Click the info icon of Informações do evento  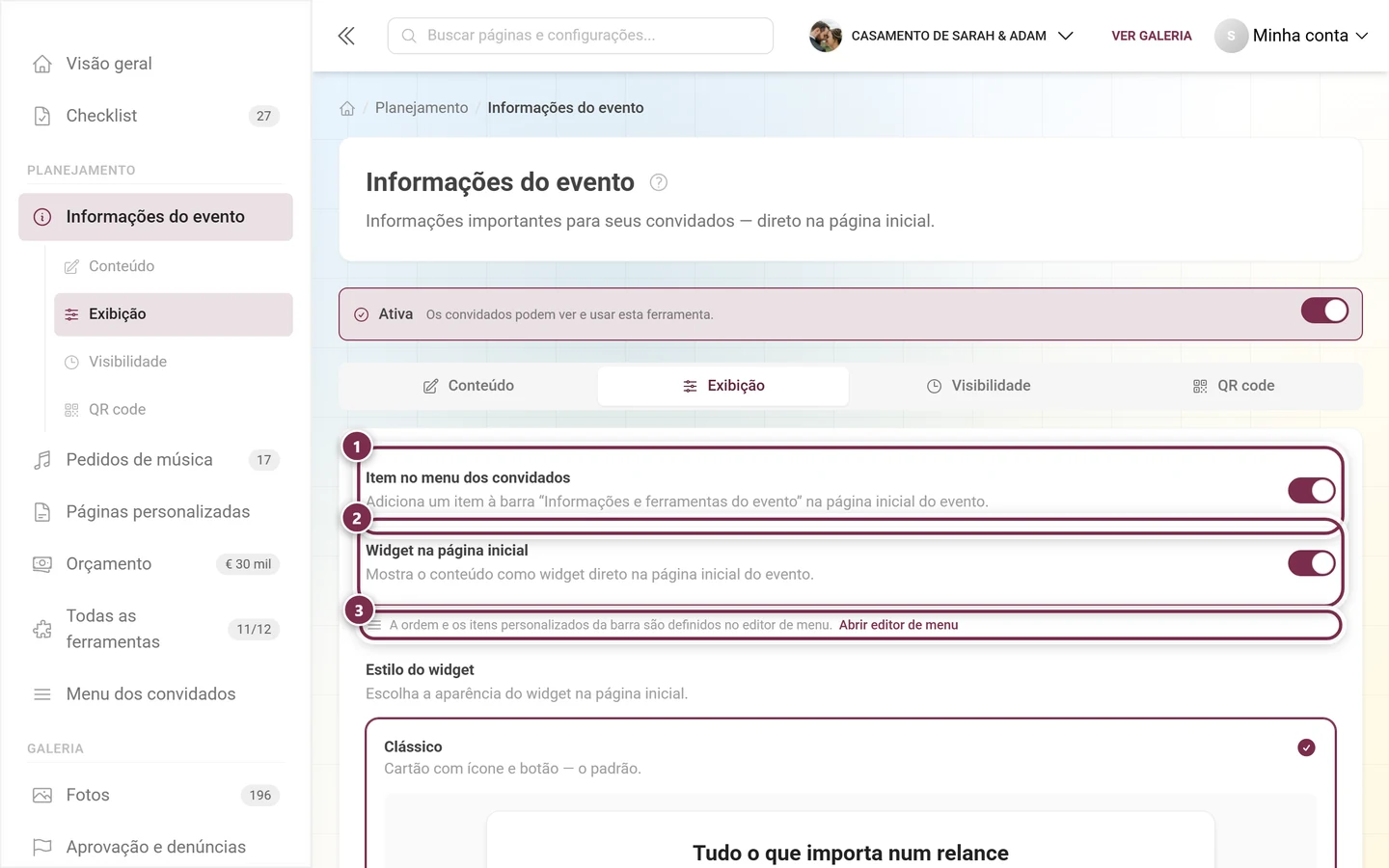point(42,217)
